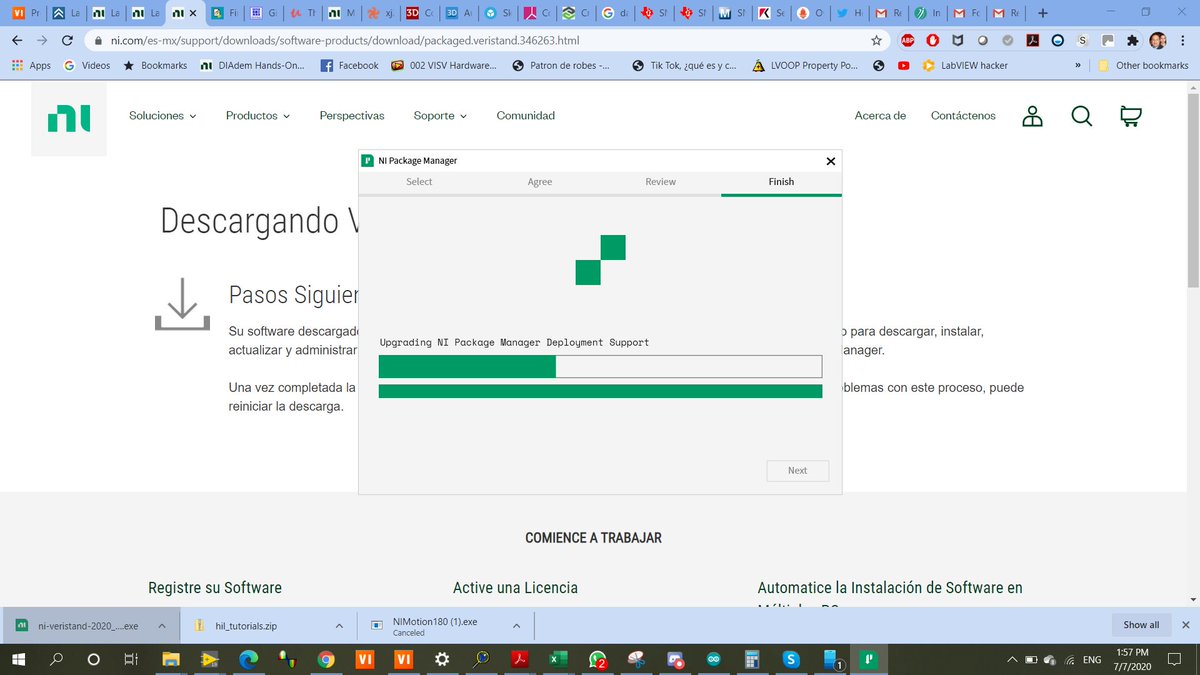Click Show all downloads button
Image resolution: width=1200 pixels, height=675 pixels.
[1141, 625]
